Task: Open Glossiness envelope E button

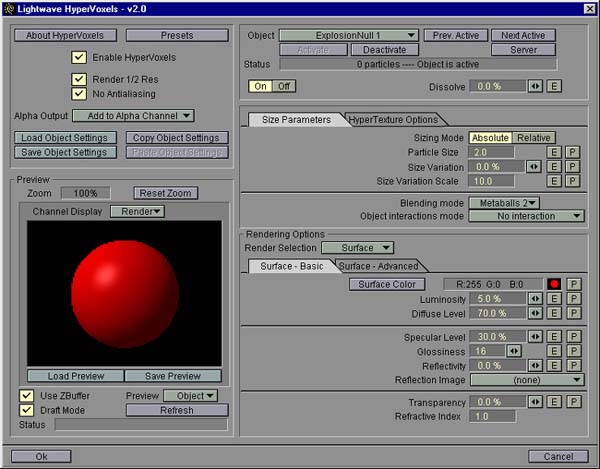Action: point(554,351)
